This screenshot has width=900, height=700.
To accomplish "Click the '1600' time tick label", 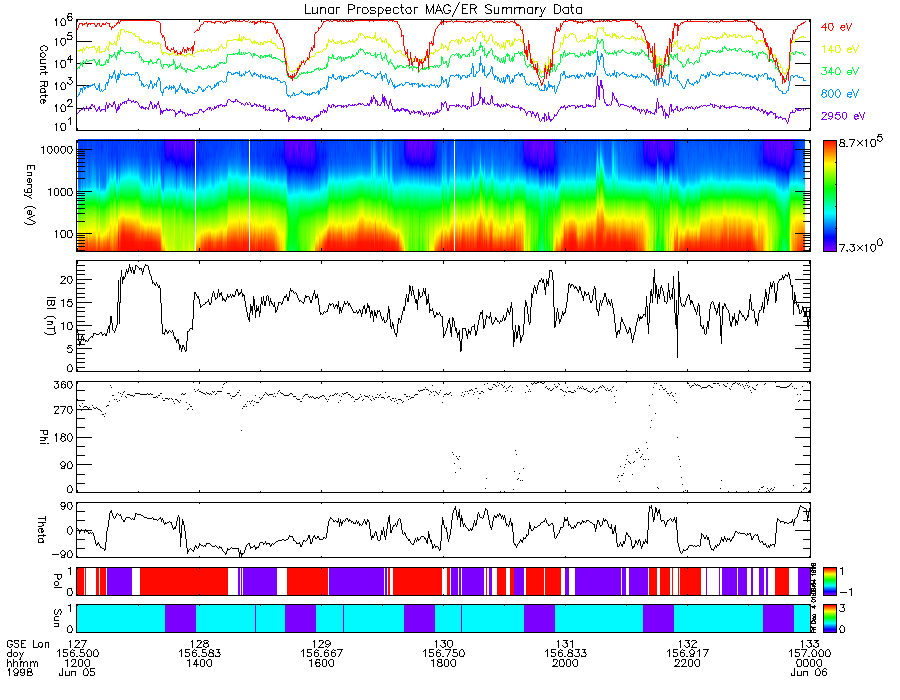I will click(x=321, y=663).
